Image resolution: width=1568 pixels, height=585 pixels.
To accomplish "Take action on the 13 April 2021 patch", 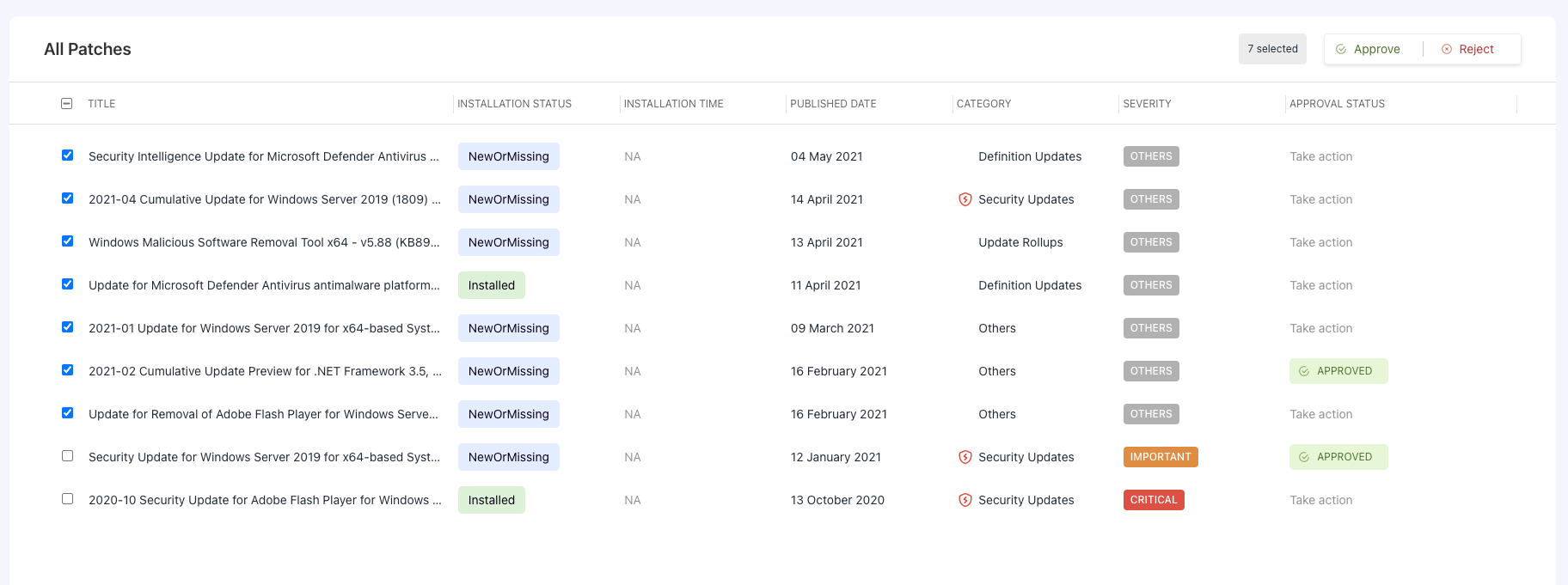I will click(1320, 242).
